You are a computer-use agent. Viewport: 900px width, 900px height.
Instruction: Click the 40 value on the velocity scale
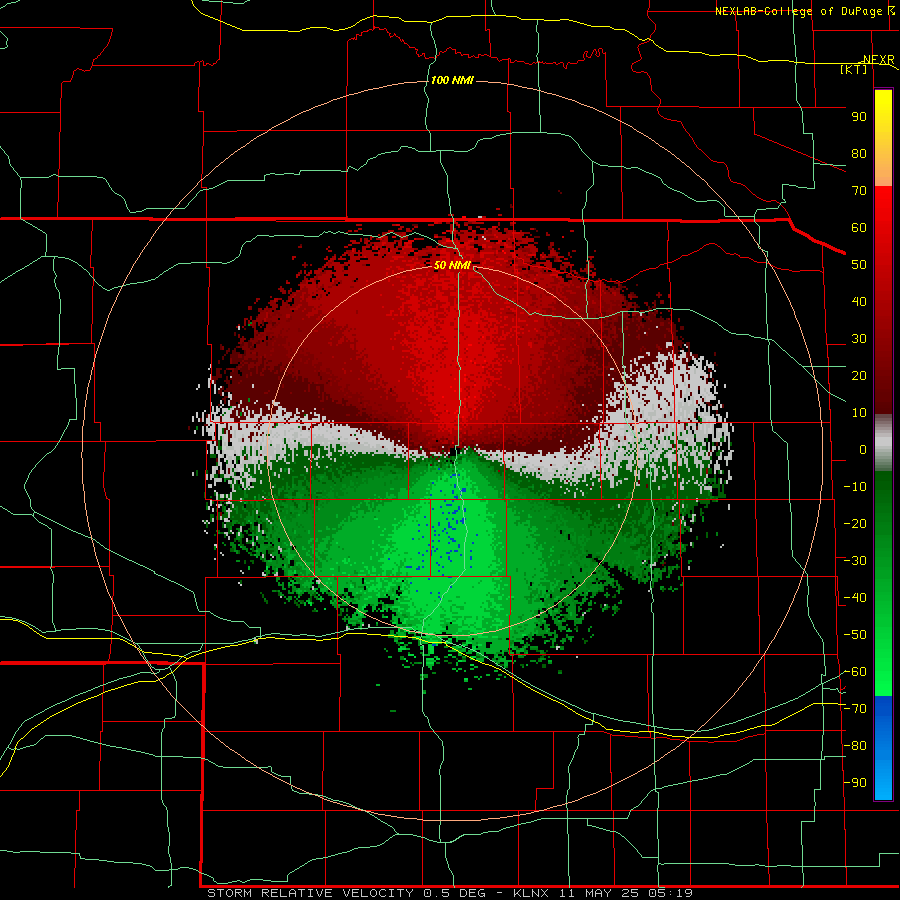[x=859, y=301]
